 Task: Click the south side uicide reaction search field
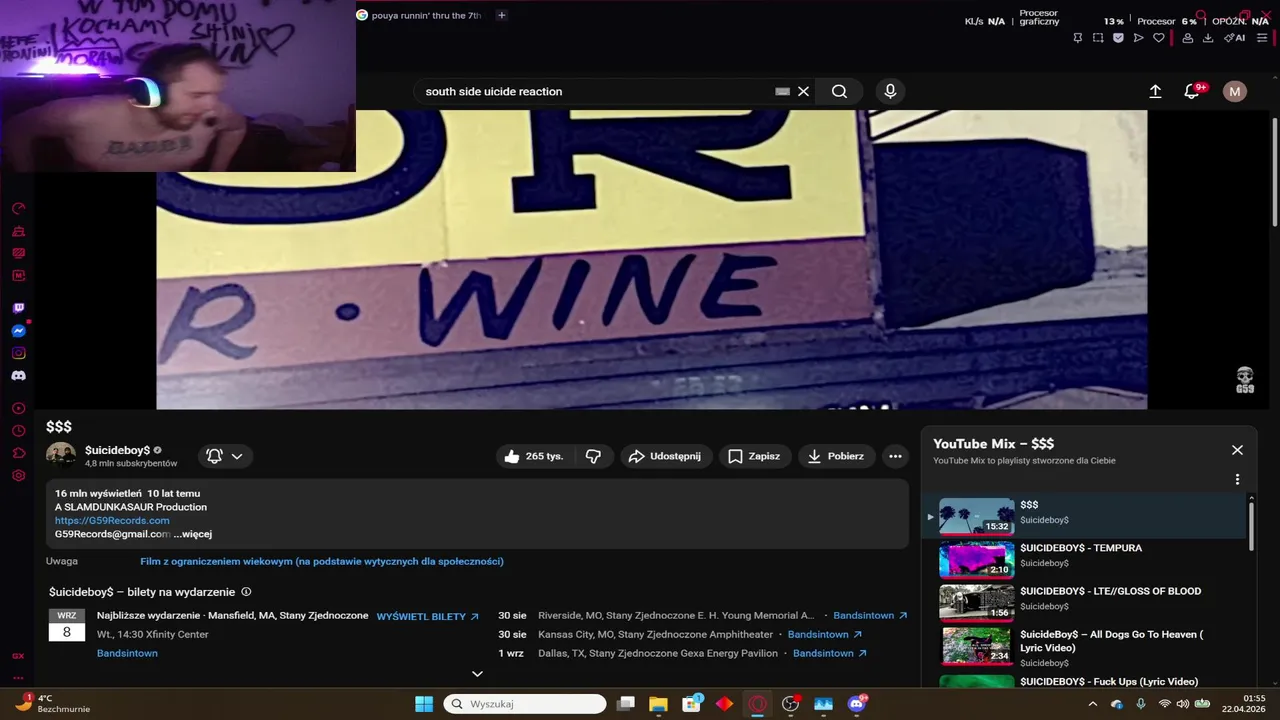pos(594,91)
